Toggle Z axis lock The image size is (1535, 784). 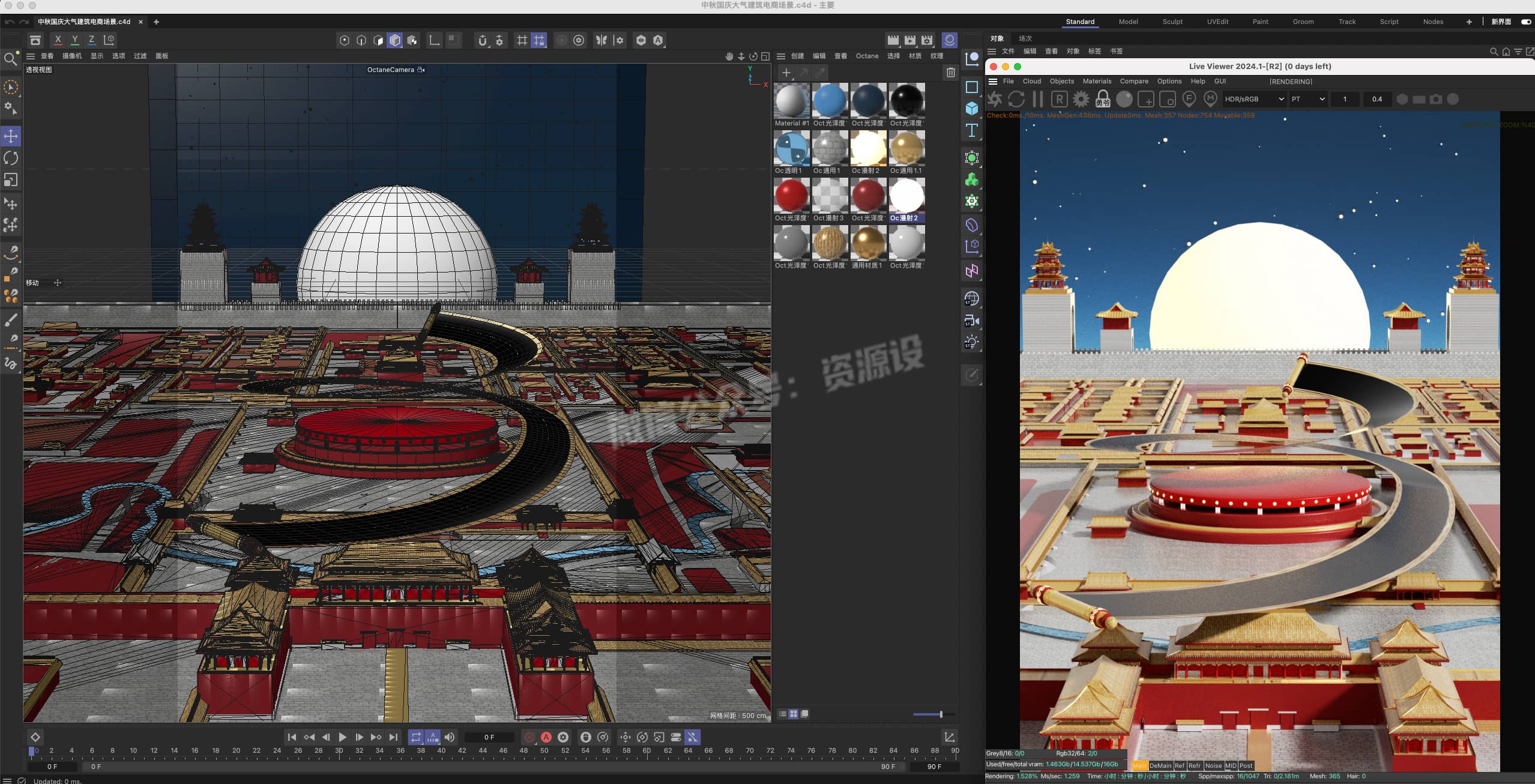(91, 40)
